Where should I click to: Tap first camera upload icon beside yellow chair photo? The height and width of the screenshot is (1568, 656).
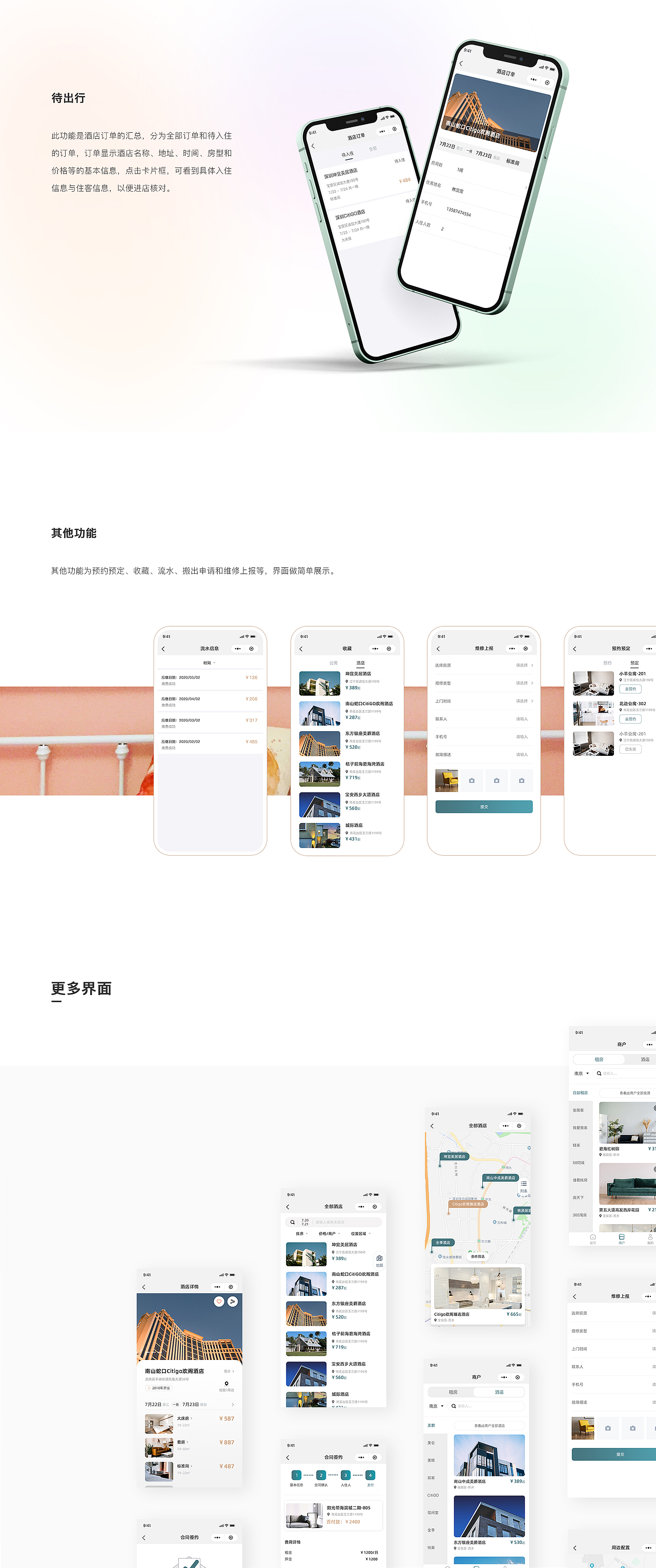[471, 780]
